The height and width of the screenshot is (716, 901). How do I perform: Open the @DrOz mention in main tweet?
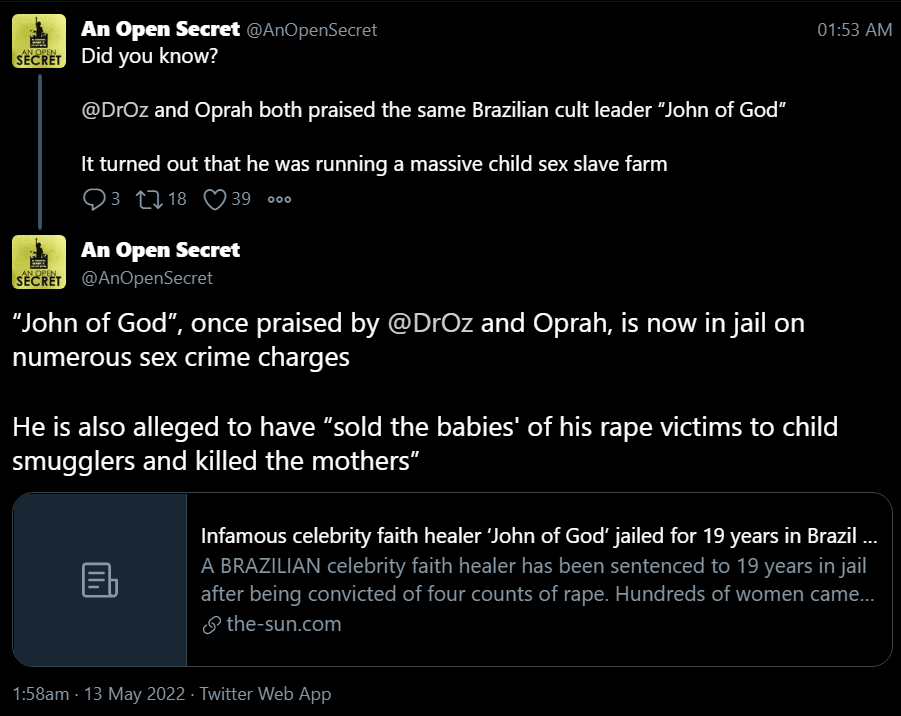click(430, 323)
